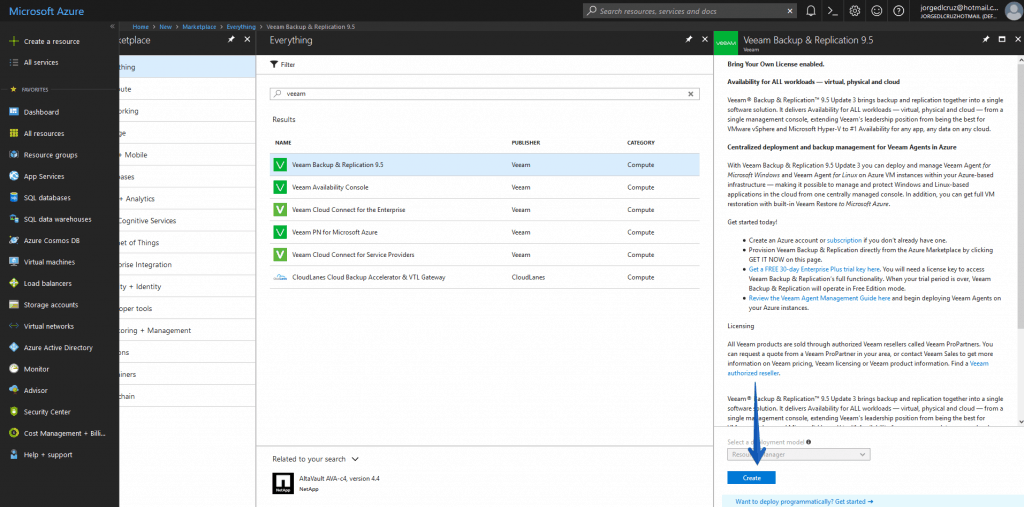Screen dimensions: 1024x507
Task: Select Veeam PN for Microsoft Azure
Action: click(x=485, y=232)
